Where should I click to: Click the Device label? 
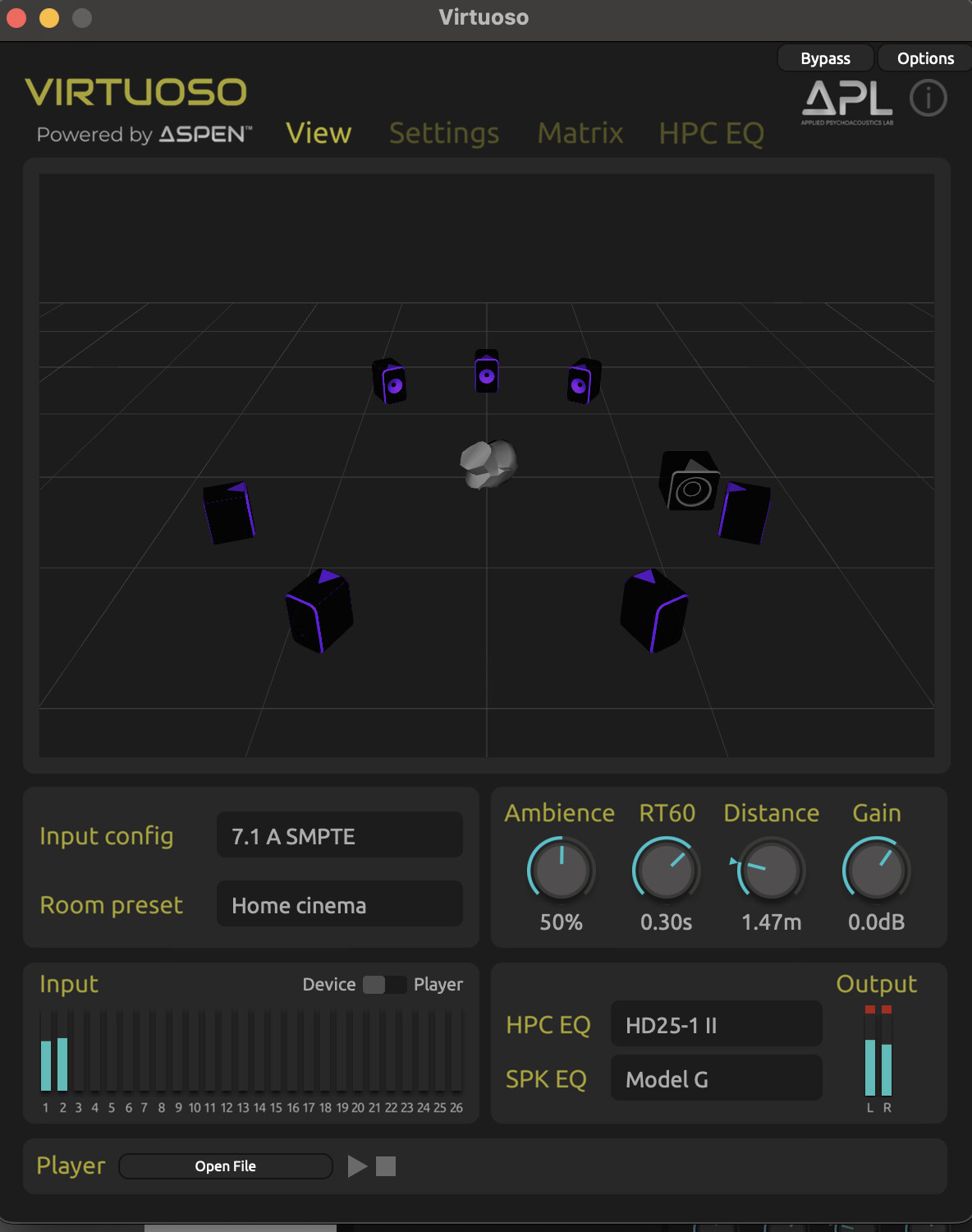[x=329, y=985]
